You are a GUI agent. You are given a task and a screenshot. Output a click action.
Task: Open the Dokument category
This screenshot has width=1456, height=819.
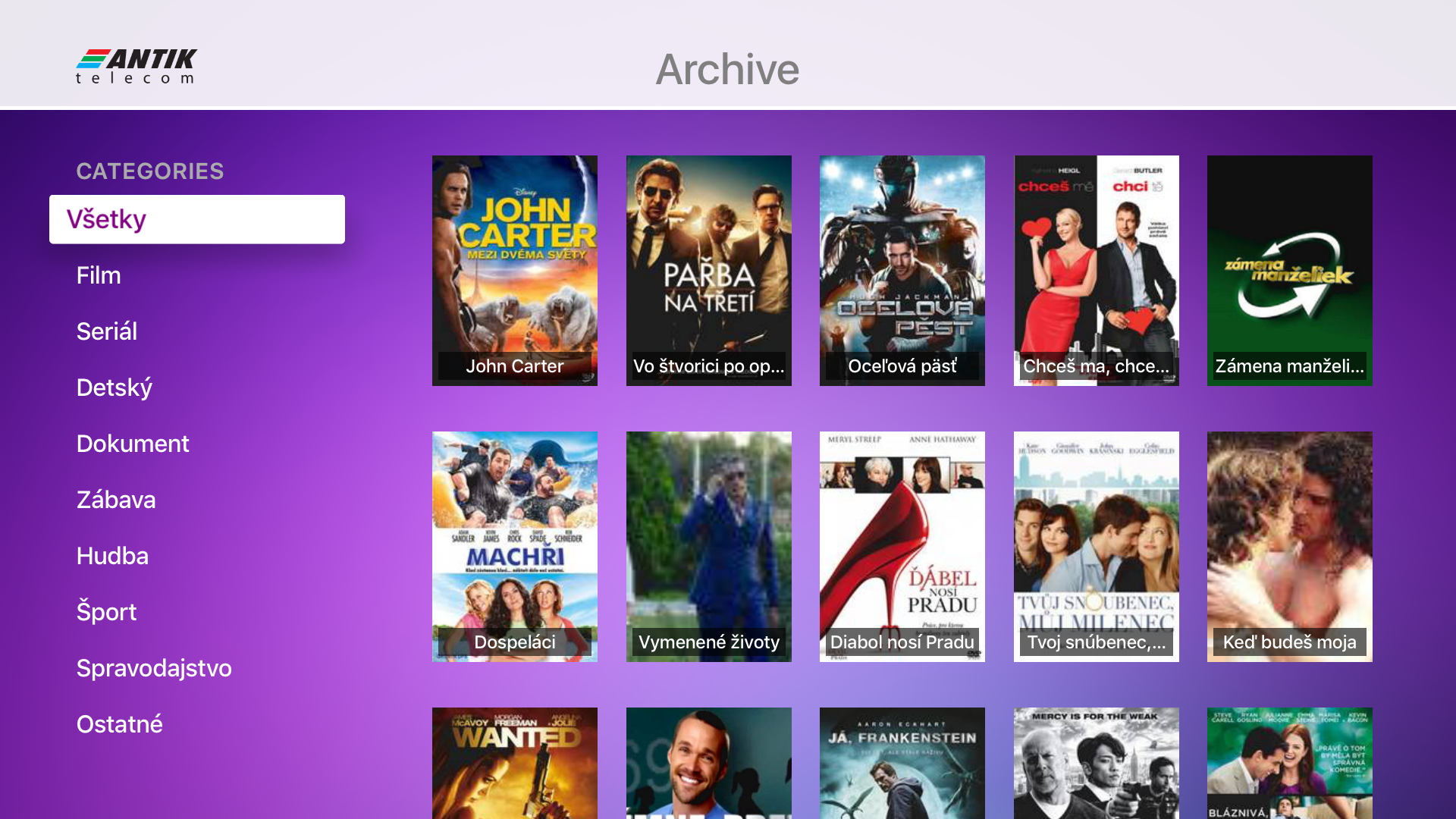pyautogui.click(x=133, y=444)
